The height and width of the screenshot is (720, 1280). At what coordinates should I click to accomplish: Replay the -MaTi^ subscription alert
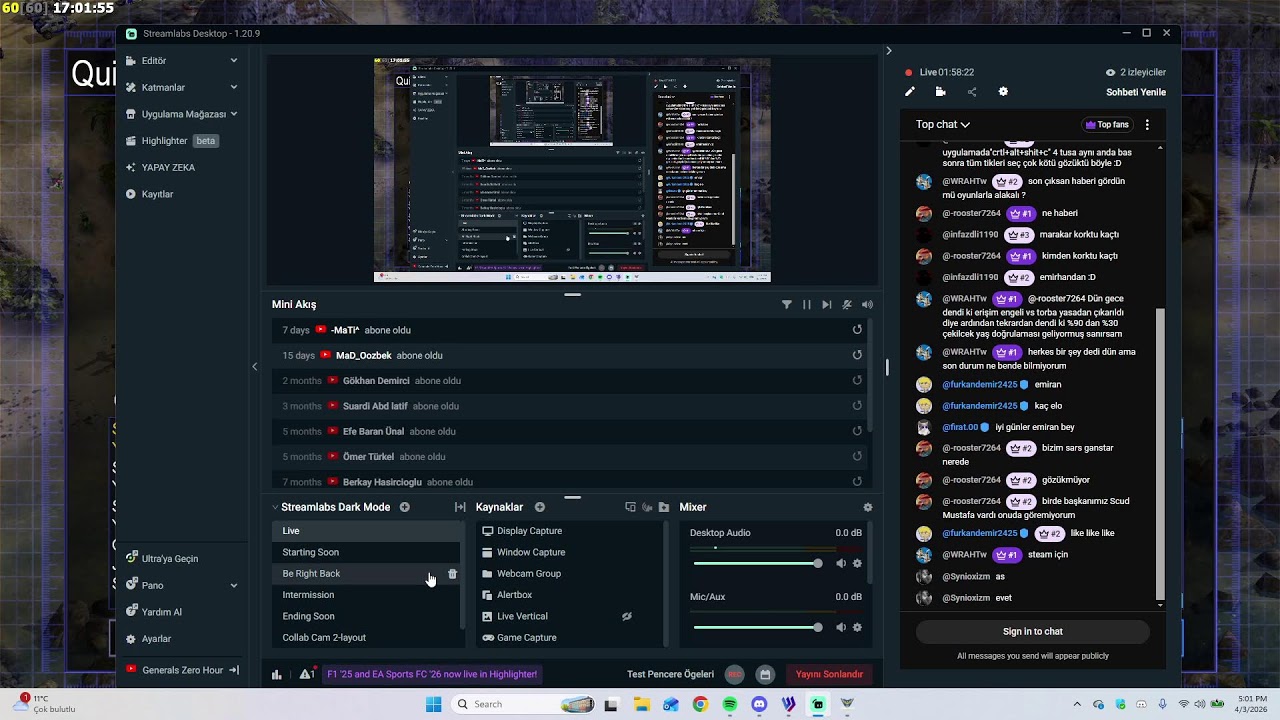[x=857, y=330]
